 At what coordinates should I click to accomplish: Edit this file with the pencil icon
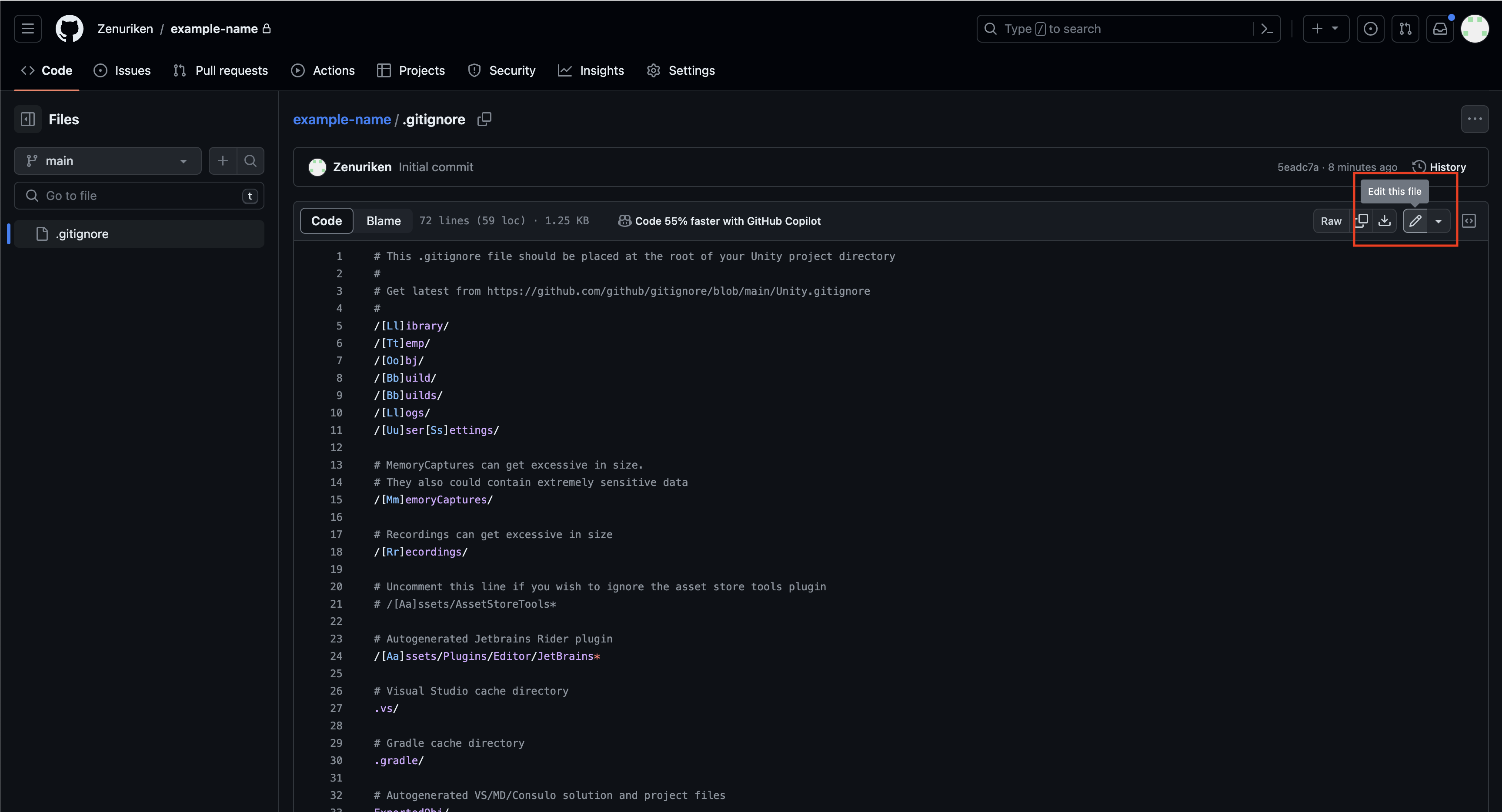(1415, 221)
